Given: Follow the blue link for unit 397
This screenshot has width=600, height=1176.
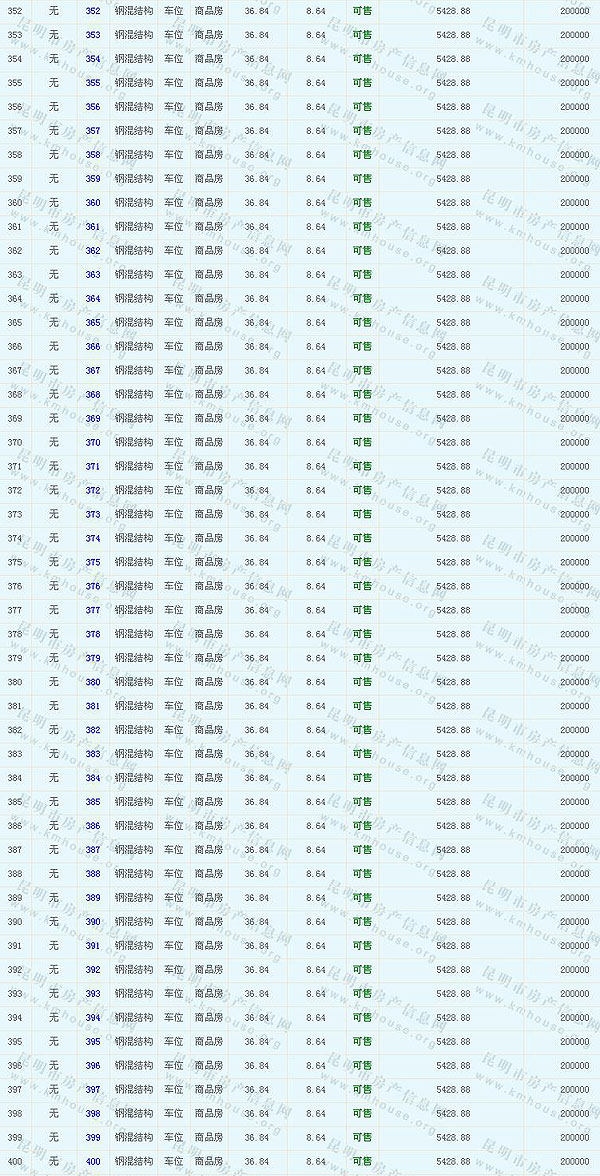Looking at the screenshot, I should tap(93, 1090).
